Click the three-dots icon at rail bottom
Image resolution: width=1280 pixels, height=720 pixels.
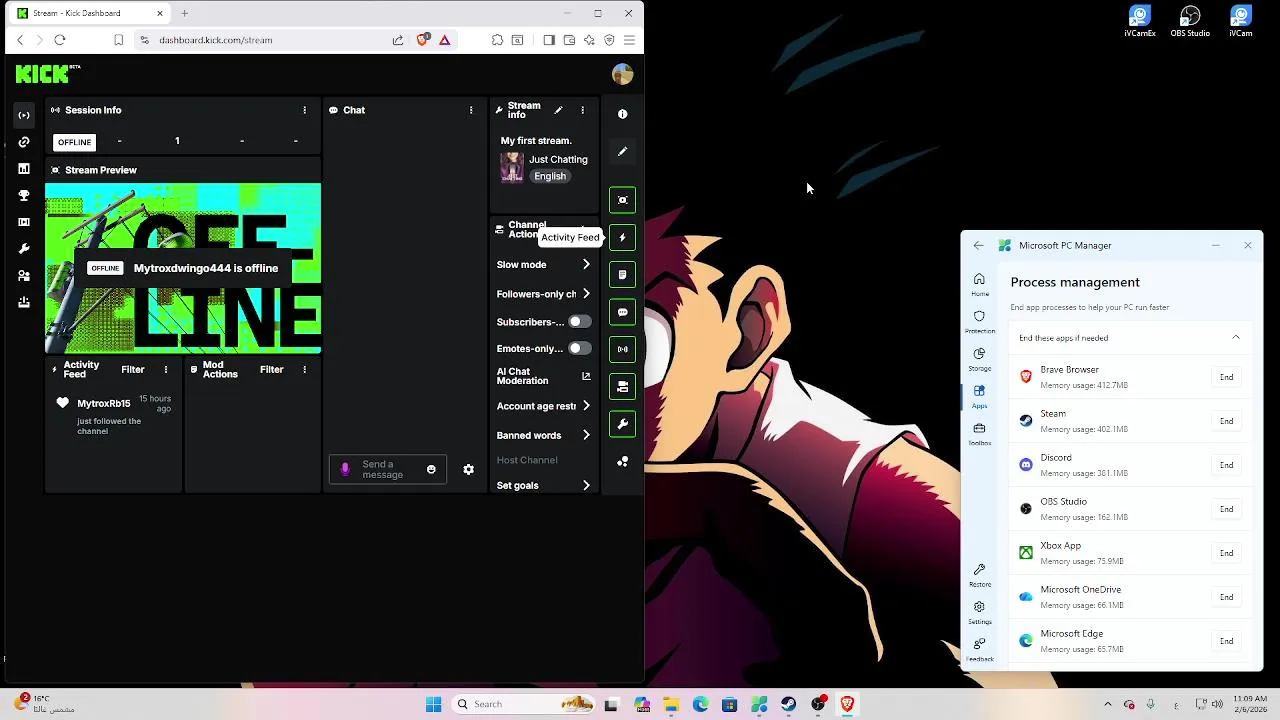pos(622,461)
